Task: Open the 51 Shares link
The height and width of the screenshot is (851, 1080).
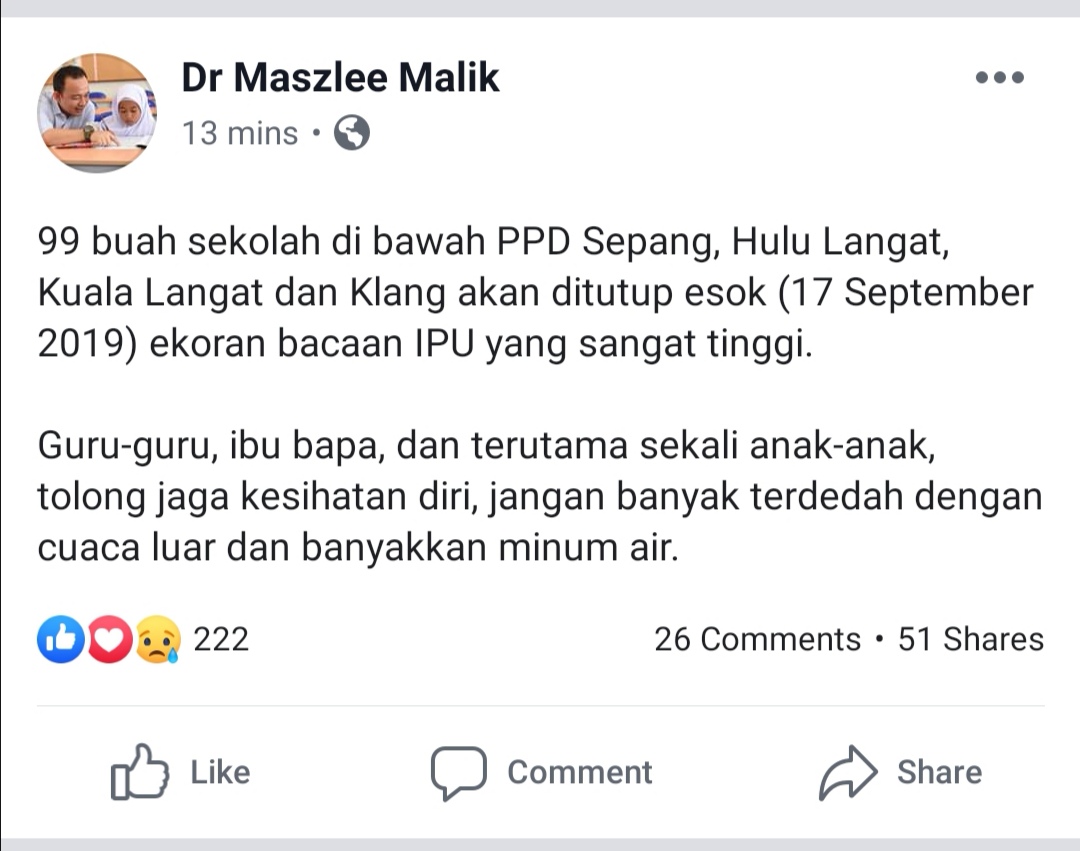Action: point(971,639)
